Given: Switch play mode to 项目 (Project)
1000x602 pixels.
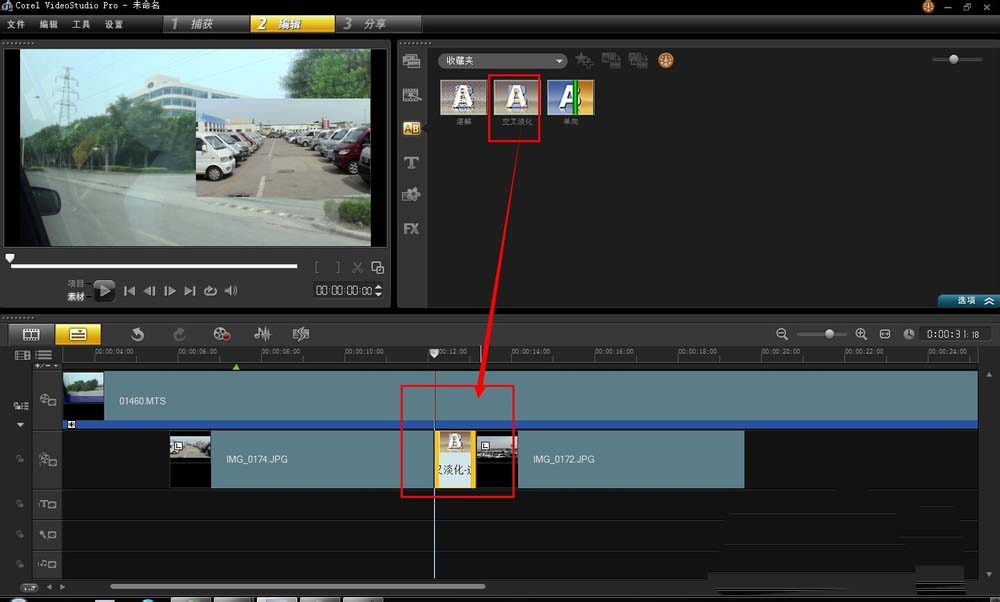Looking at the screenshot, I should (77, 283).
